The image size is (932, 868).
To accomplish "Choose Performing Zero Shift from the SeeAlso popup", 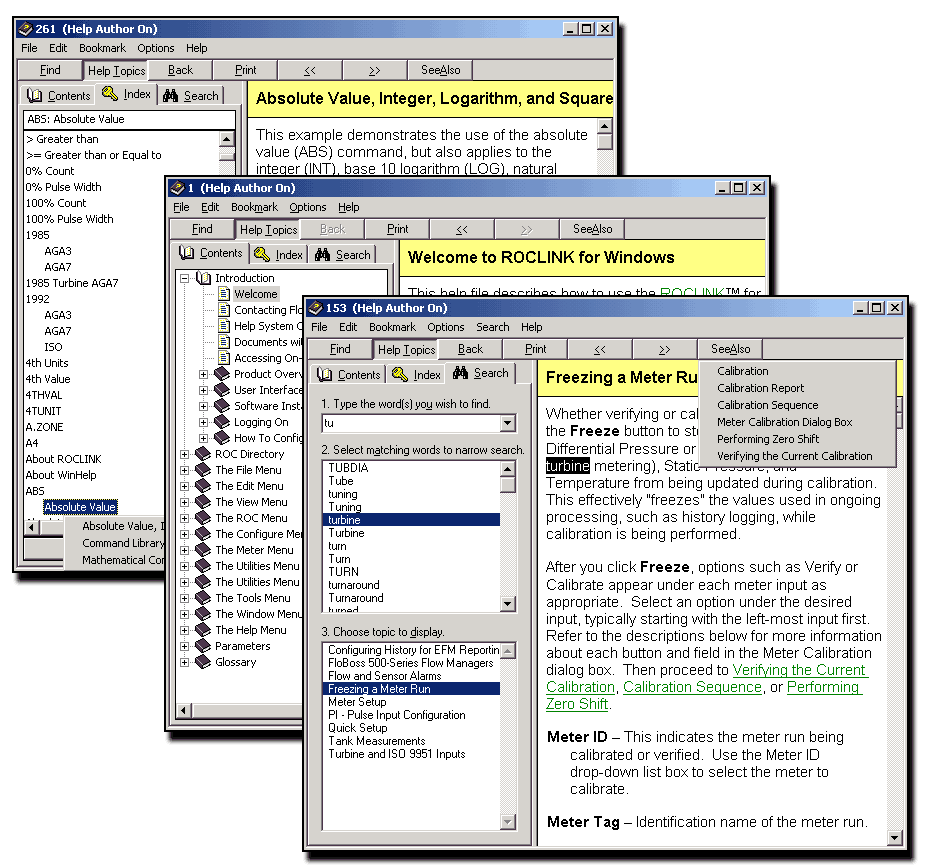I will tap(768, 439).
